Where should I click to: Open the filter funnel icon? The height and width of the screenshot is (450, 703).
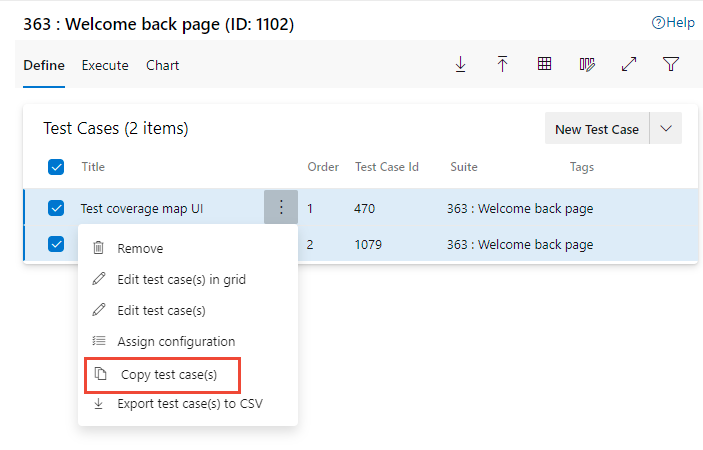pyautogui.click(x=671, y=64)
